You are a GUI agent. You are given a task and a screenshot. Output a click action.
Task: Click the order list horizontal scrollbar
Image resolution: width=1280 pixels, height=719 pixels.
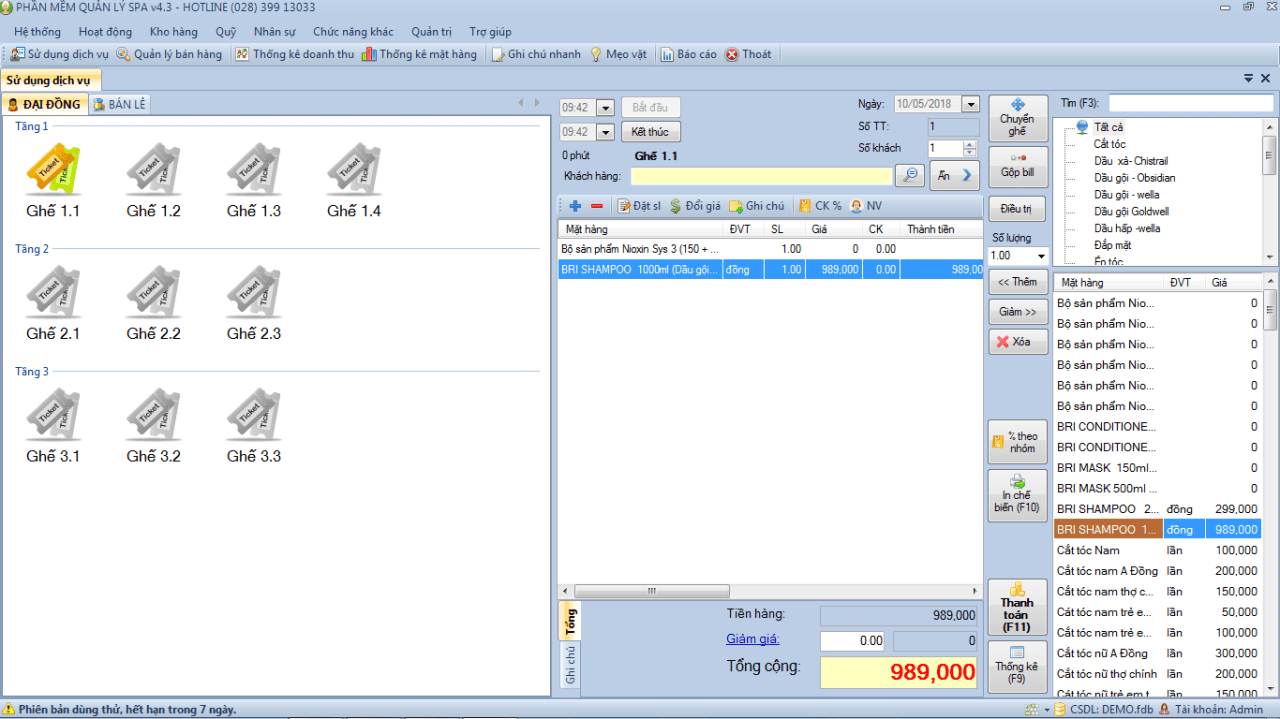pyautogui.click(x=770, y=591)
